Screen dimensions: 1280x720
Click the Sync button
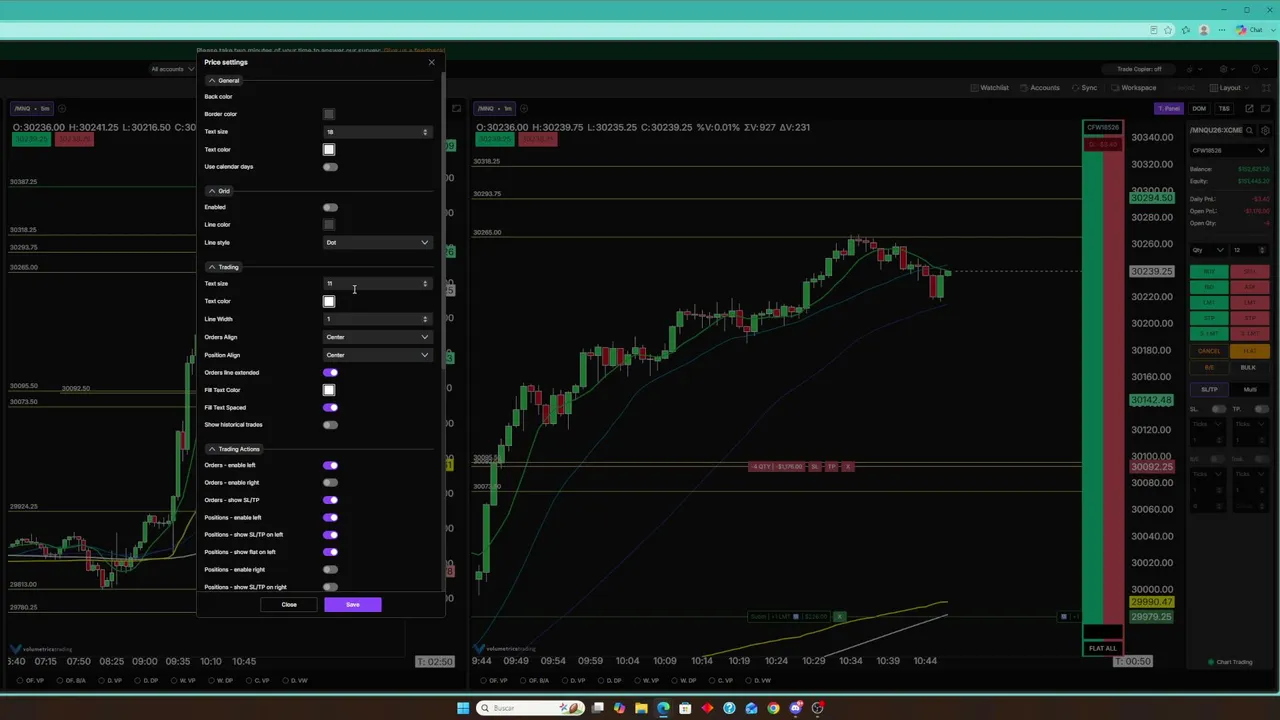coord(1084,88)
